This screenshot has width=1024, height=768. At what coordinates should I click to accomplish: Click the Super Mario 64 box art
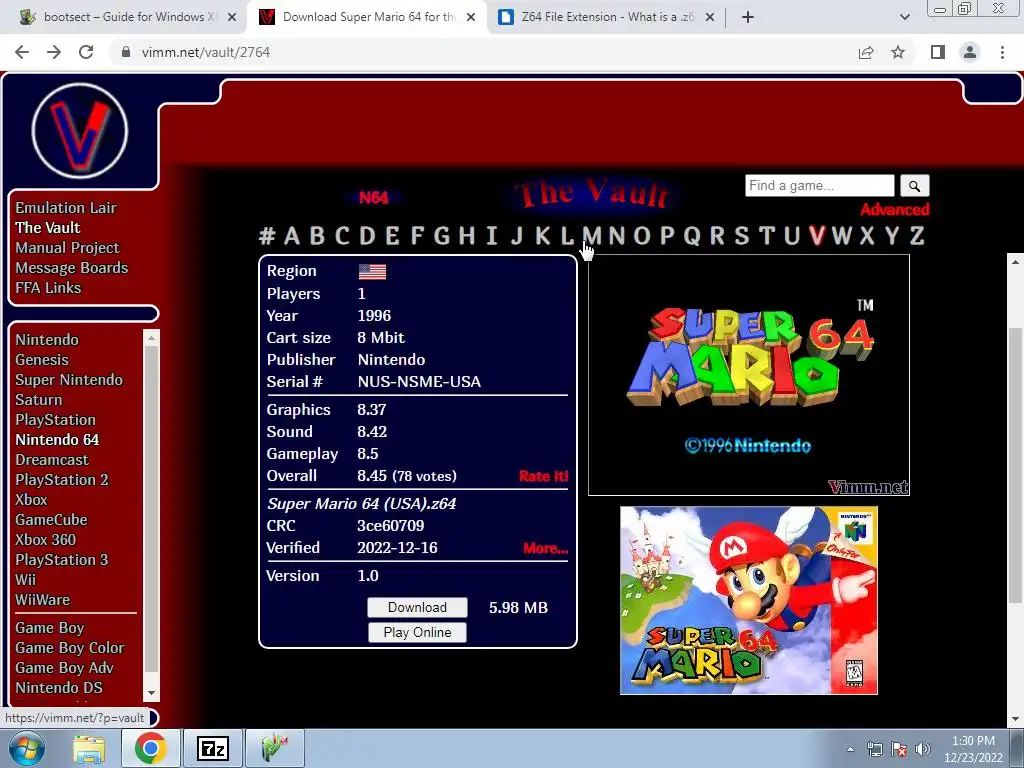(x=748, y=600)
